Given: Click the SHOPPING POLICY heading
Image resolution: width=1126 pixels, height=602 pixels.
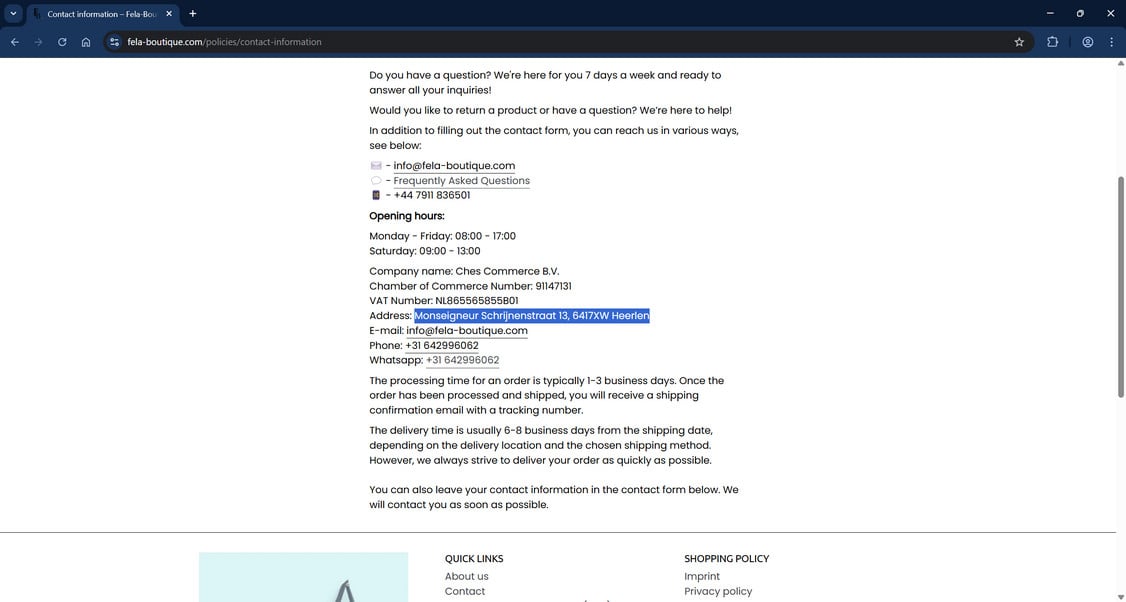Looking at the screenshot, I should 727,558.
